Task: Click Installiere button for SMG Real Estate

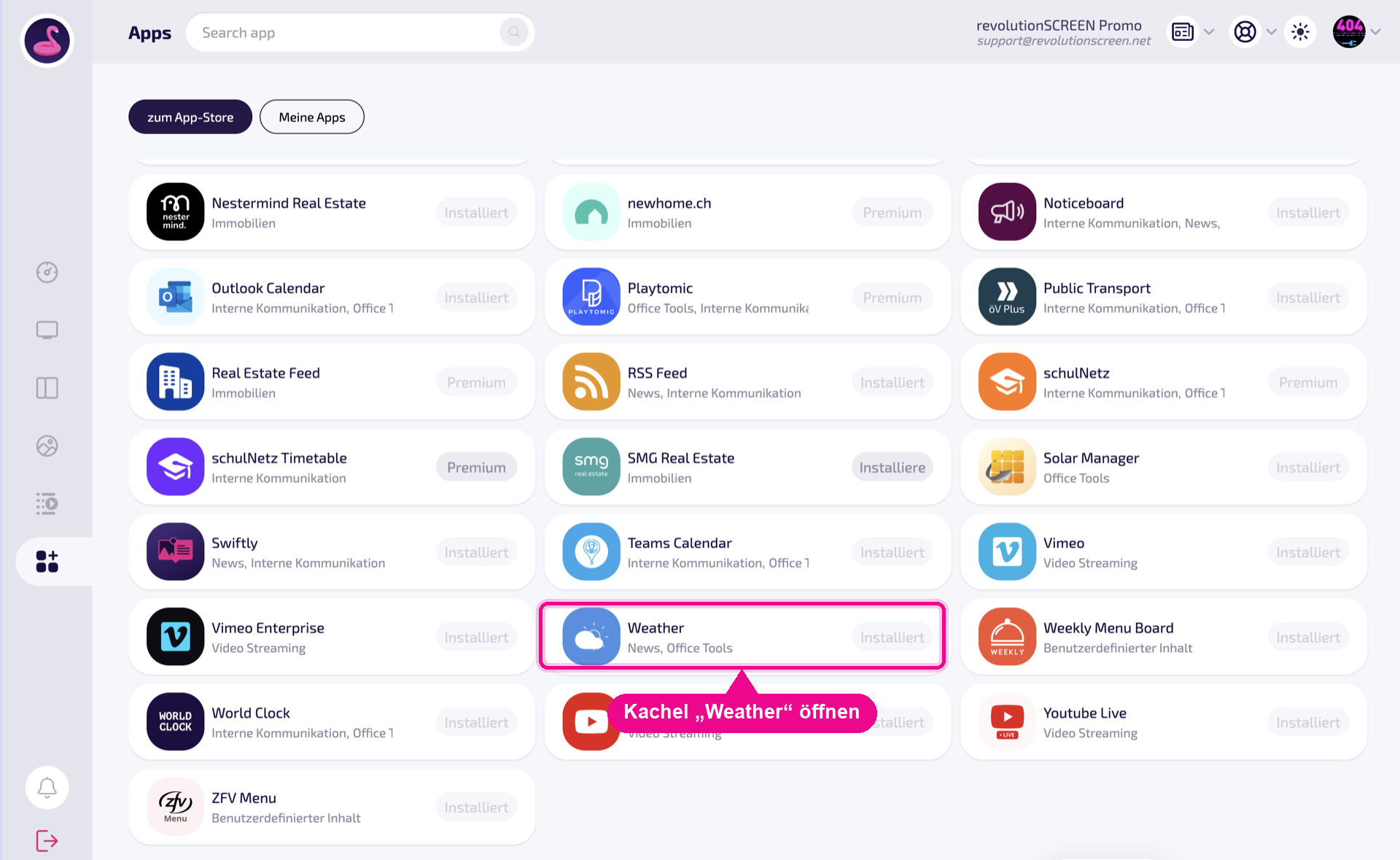Action: [x=892, y=467]
